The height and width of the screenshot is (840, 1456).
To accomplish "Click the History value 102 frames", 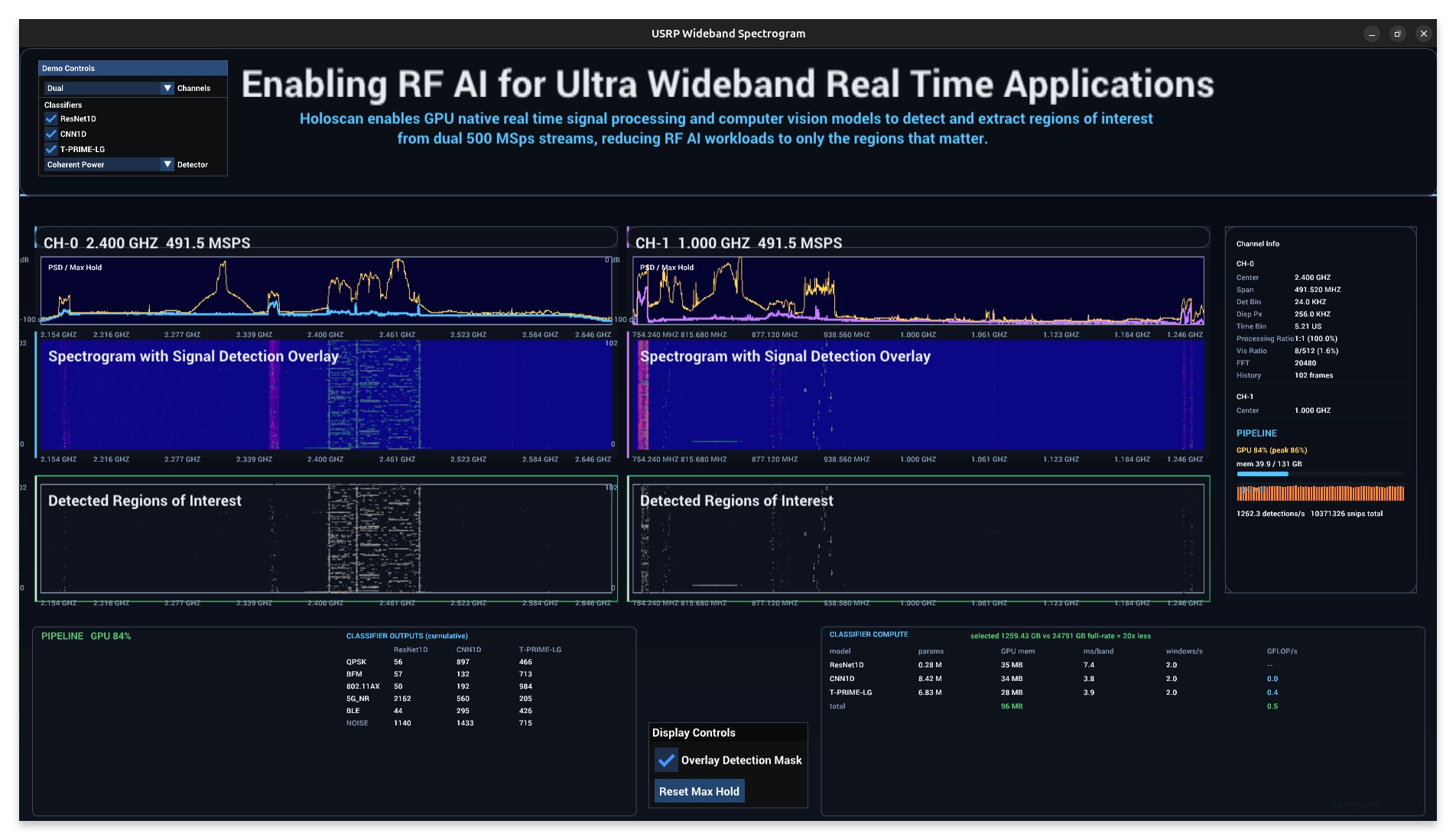I will click(1314, 375).
